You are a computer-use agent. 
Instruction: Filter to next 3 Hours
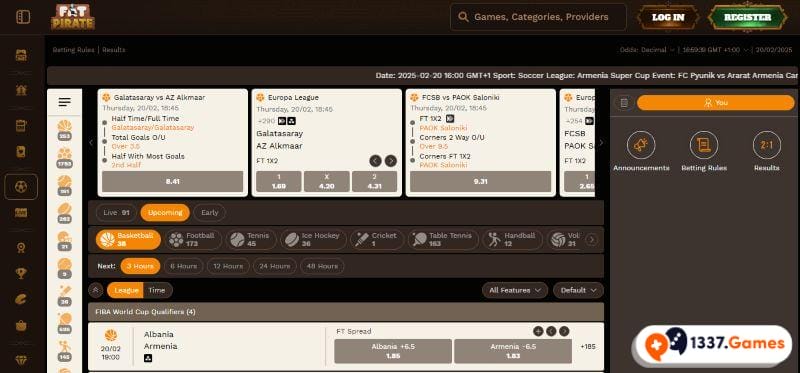point(140,266)
